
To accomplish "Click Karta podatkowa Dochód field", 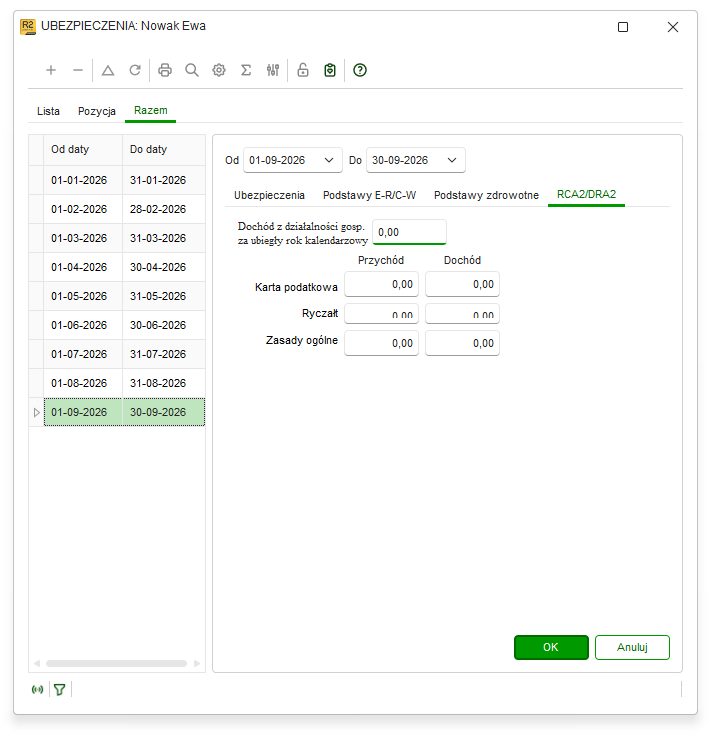I will (x=463, y=284).
